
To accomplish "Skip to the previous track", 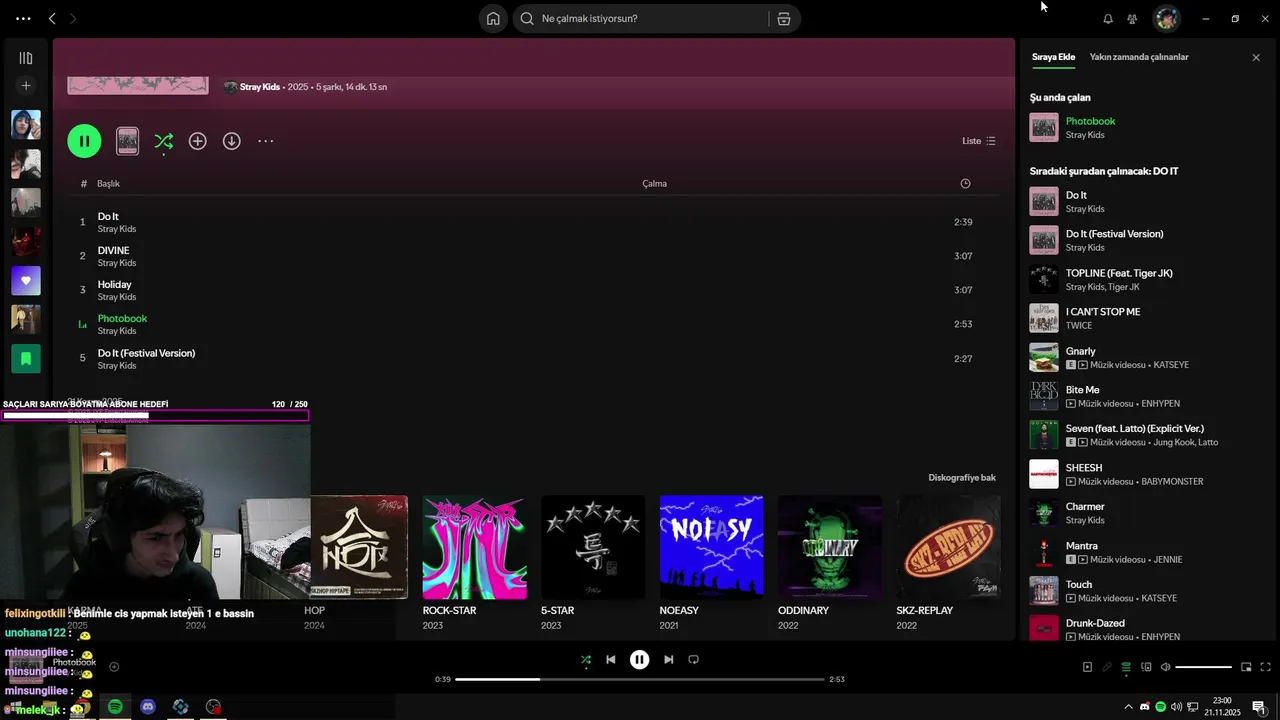I will pos(610,659).
